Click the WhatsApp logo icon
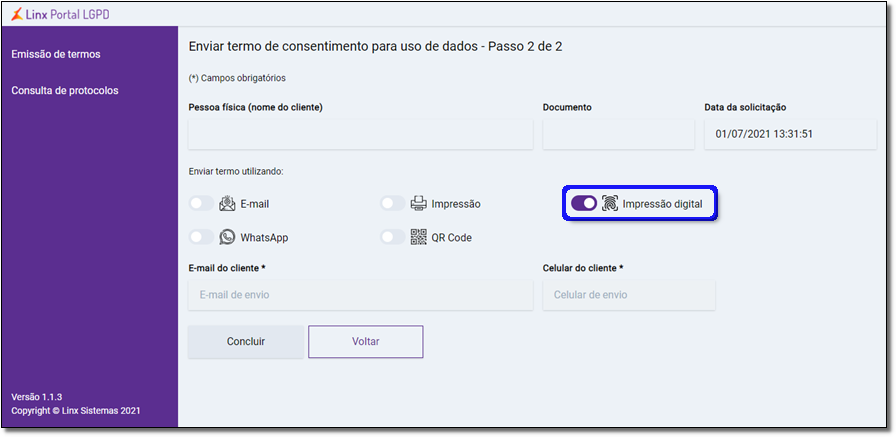The height and width of the screenshot is (437, 896). [227, 237]
